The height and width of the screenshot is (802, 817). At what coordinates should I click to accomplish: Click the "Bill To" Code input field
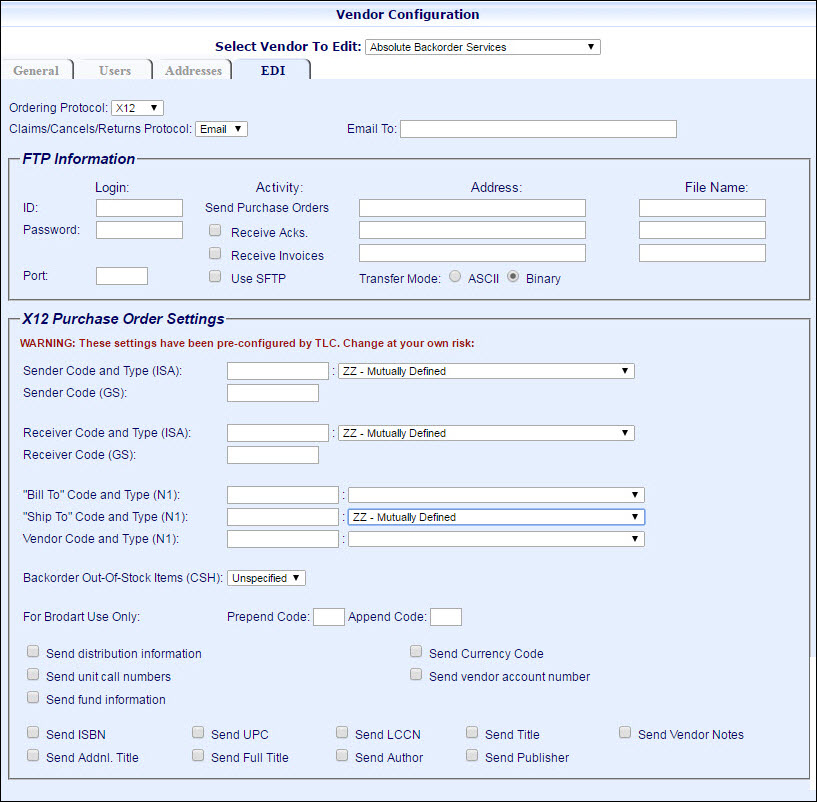tap(283, 495)
